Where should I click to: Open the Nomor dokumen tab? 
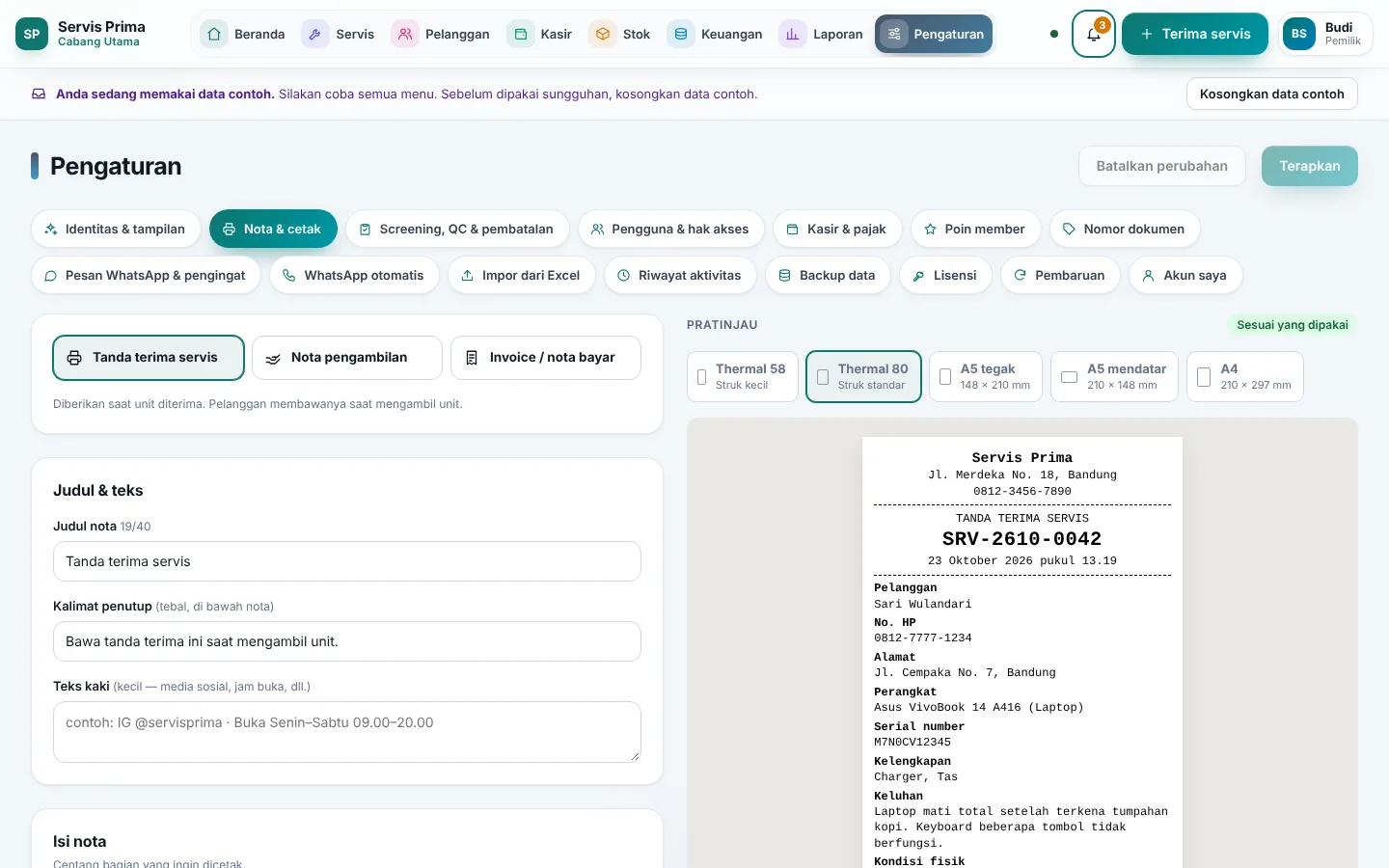coord(1125,229)
